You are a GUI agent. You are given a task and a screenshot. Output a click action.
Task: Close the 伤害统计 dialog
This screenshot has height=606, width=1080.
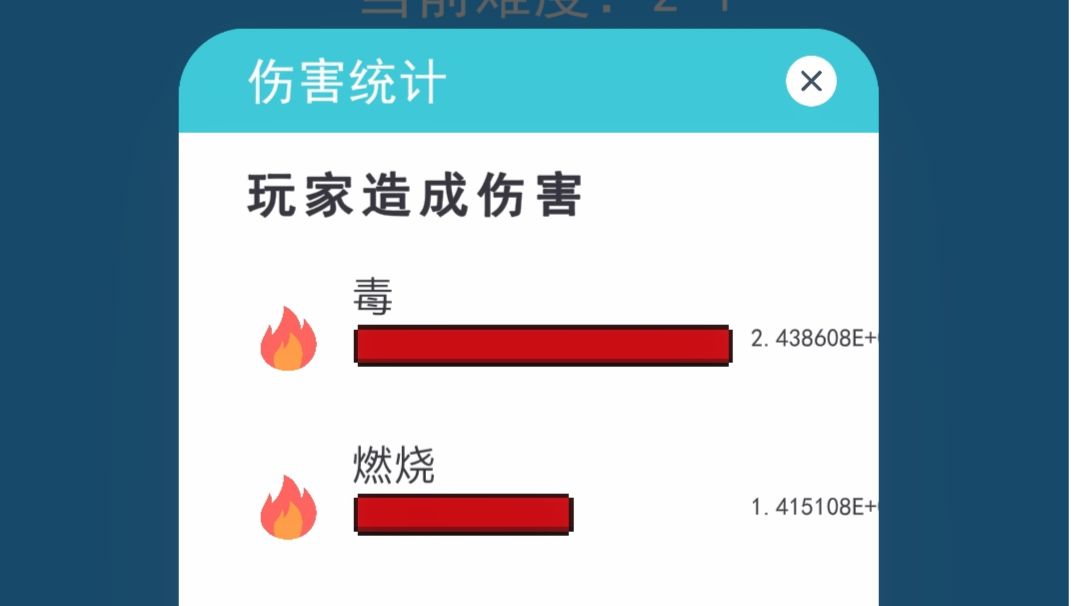(811, 81)
